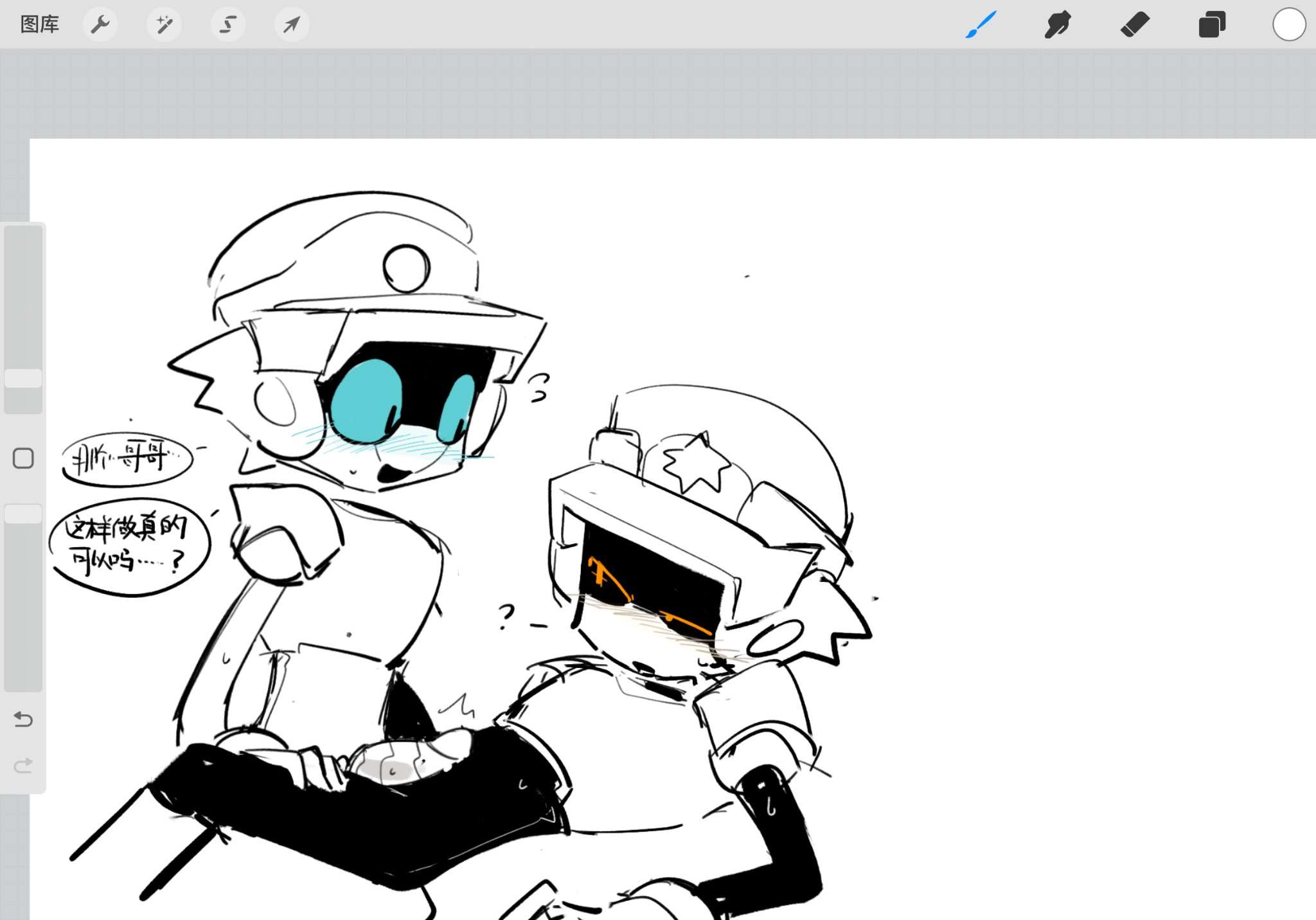Open the 图库 gallery
The height and width of the screenshot is (920, 1316).
40,24
